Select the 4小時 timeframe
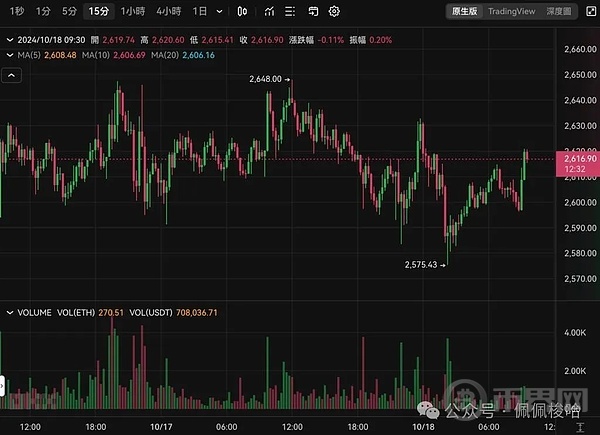Image resolution: width=600 pixels, height=435 pixels. [168, 11]
